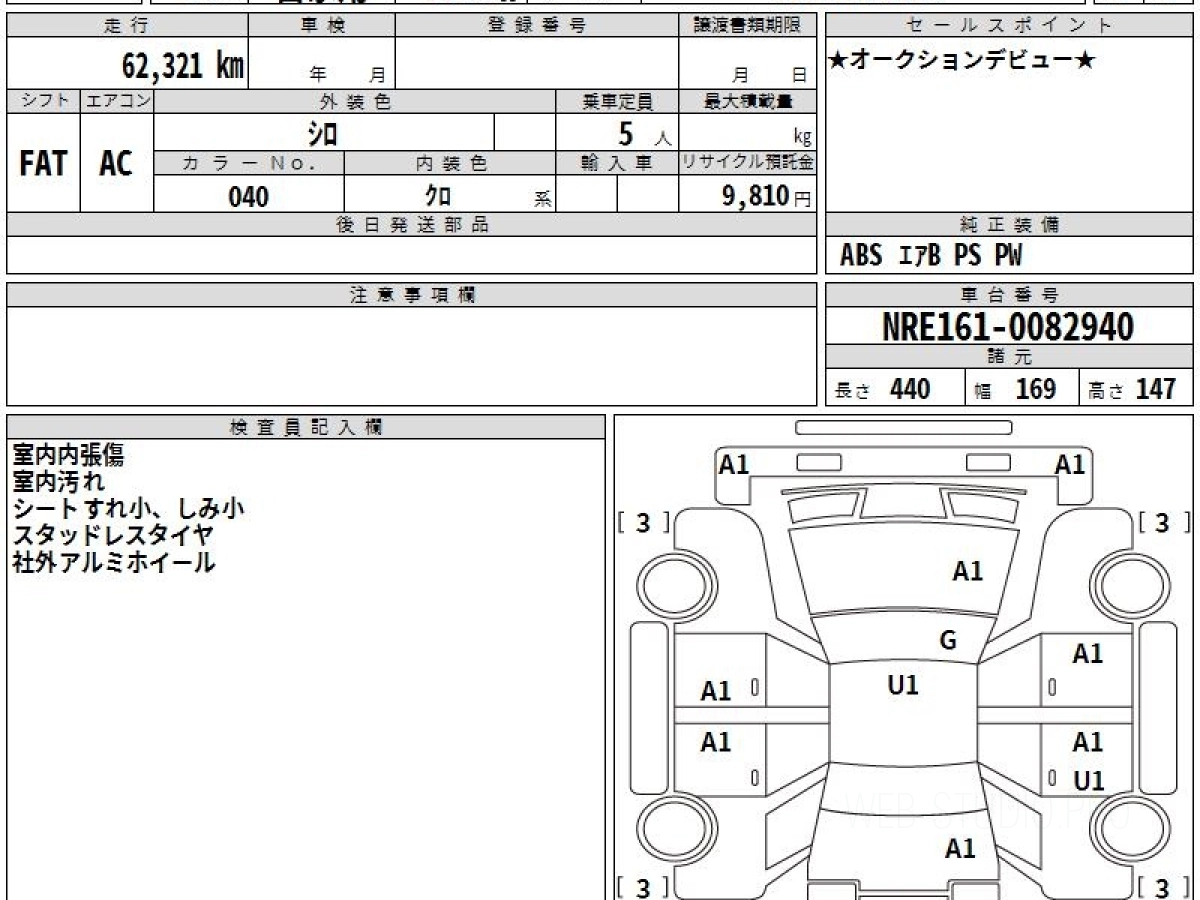Select the 走行 column header
Screen dimensions: 1200x900
[x=127, y=26]
